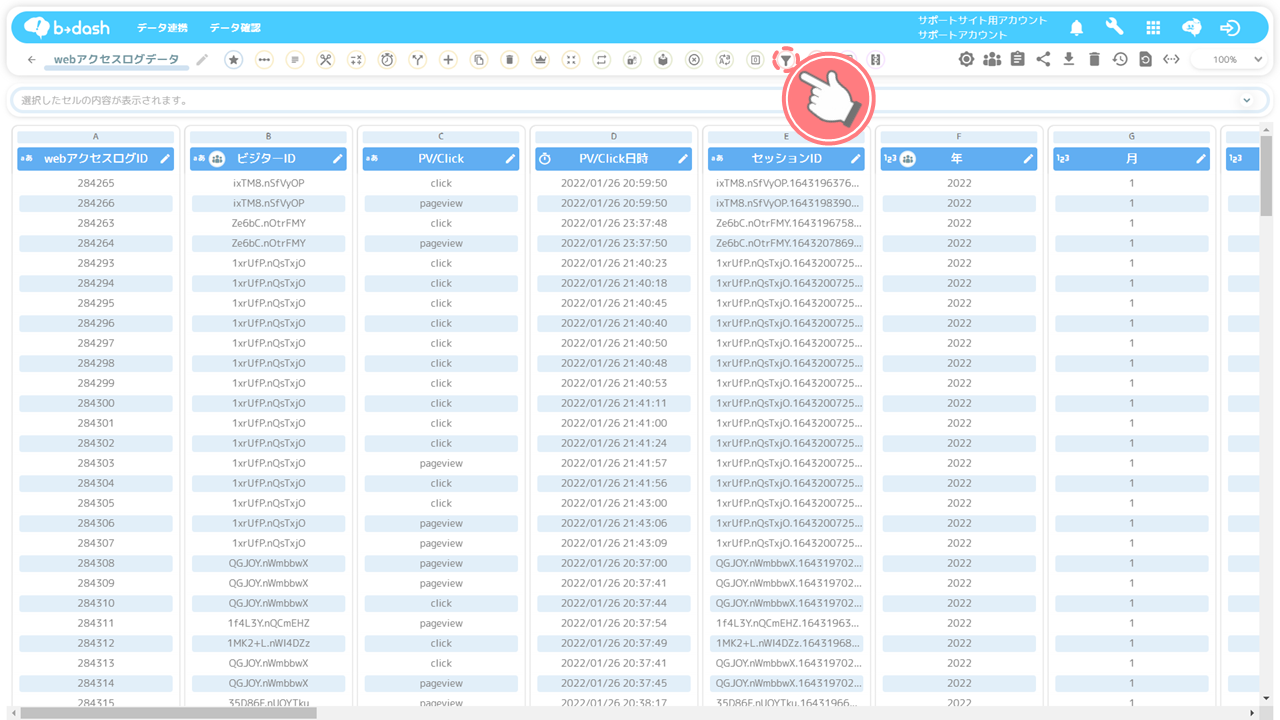Click the document restore icon in the right toolbar
Viewport: 1280px width, 720px height.
[x=1145, y=60]
